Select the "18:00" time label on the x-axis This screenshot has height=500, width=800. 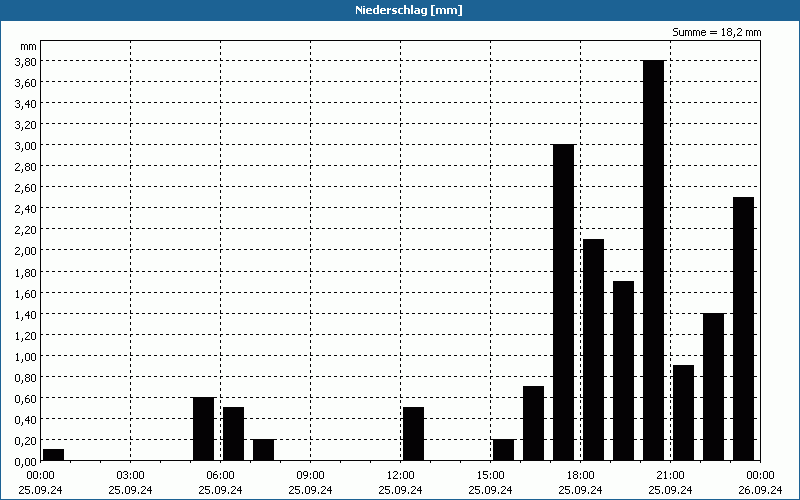581,476
